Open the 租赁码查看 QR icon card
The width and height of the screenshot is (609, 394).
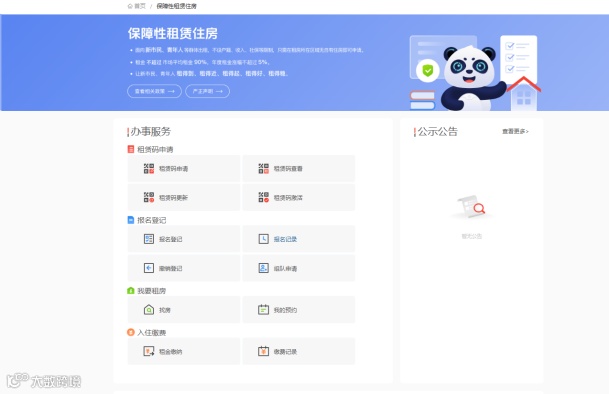[x=299, y=169]
